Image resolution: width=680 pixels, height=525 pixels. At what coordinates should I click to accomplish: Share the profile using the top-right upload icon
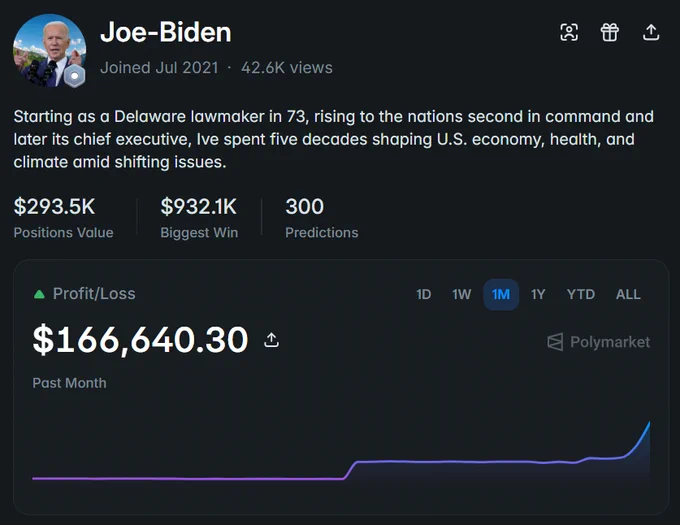point(651,32)
